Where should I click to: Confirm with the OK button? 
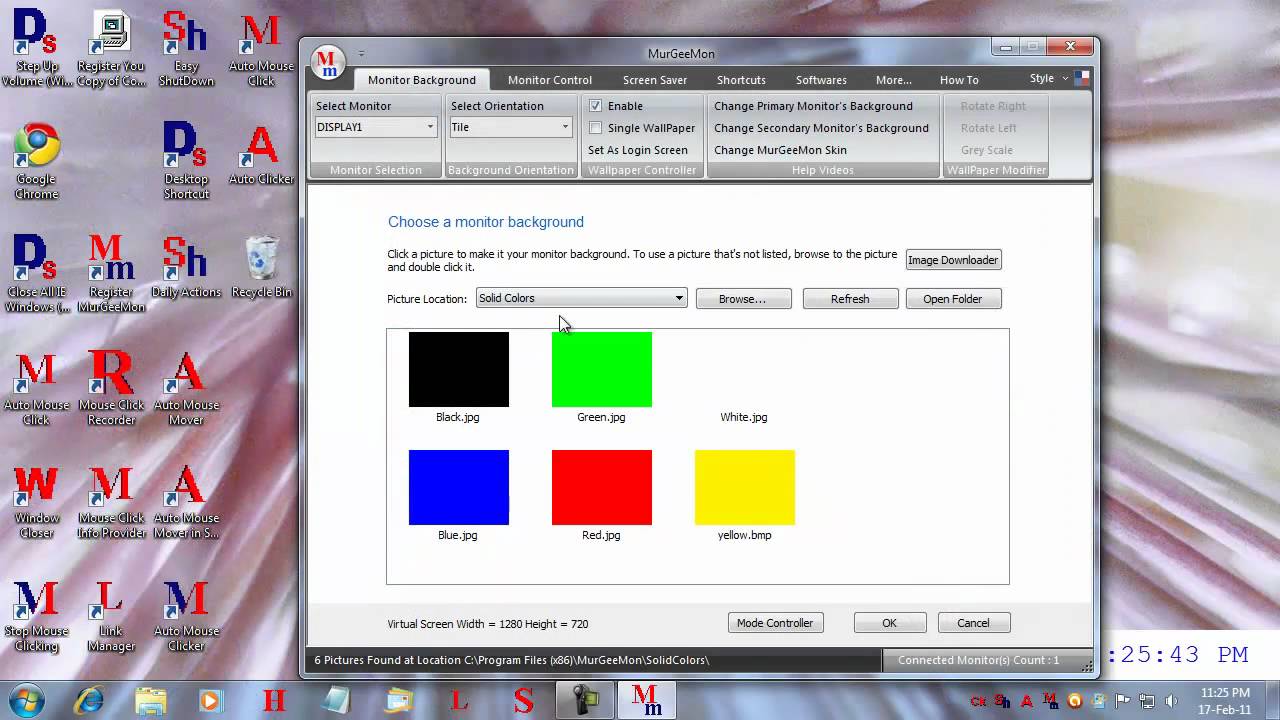[890, 623]
